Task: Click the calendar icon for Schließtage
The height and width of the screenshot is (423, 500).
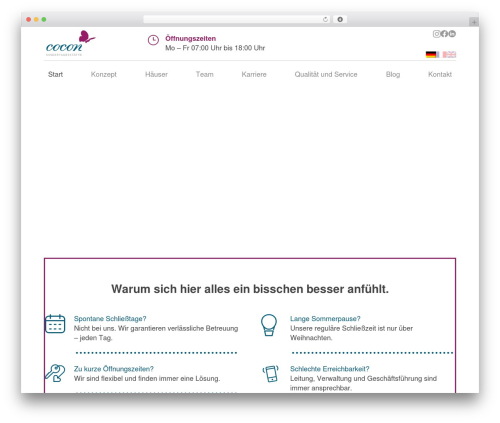Action: 55,324
